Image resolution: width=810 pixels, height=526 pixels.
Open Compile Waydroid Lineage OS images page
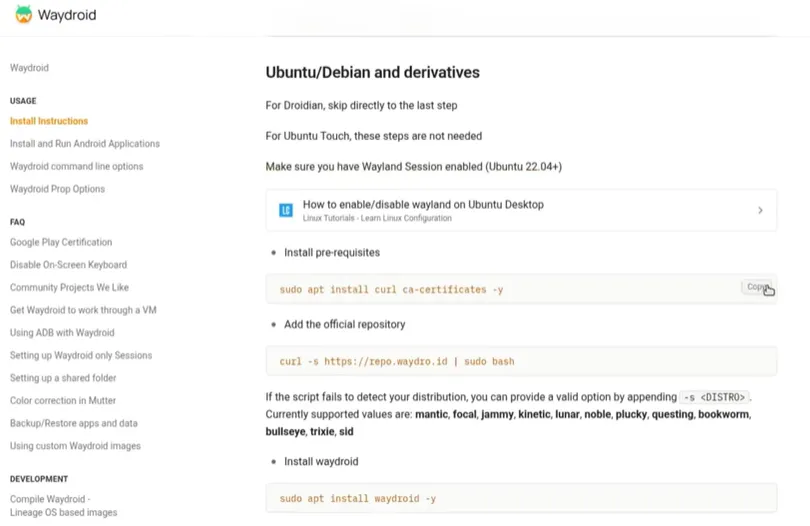[x=63, y=506]
